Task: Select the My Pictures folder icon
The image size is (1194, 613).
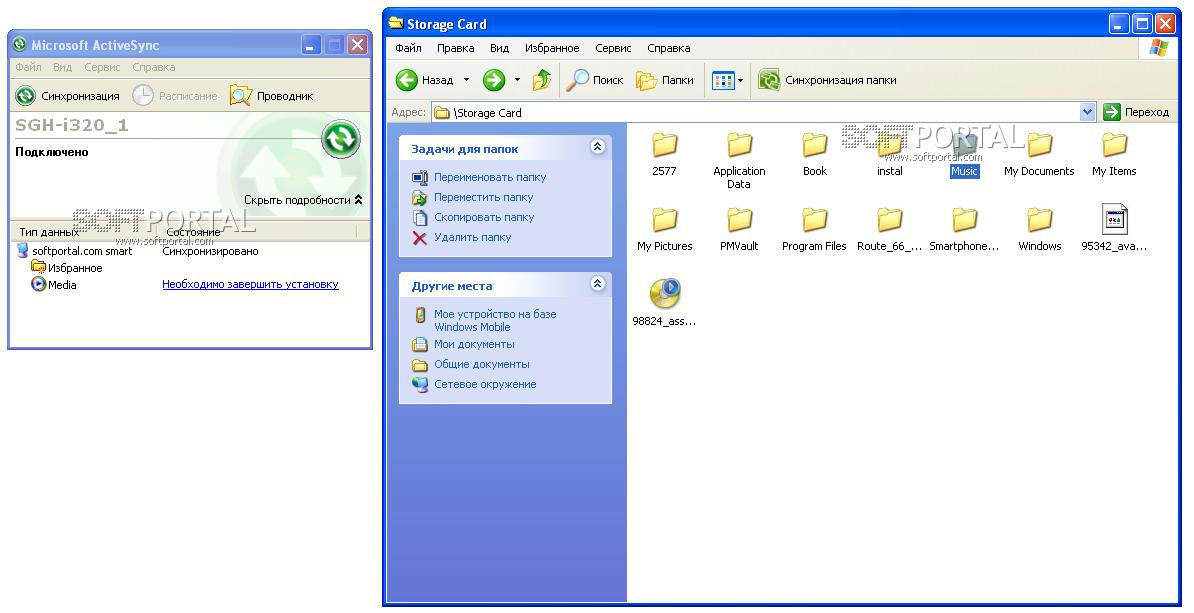Action: click(x=665, y=219)
